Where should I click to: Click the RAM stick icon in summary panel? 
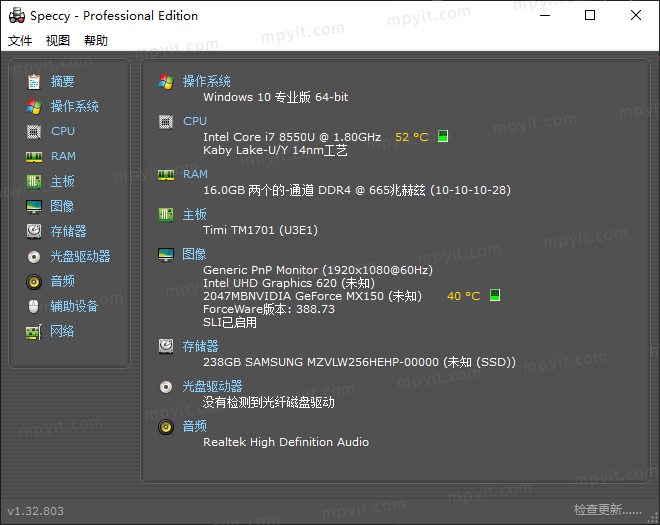pyautogui.click(x=166, y=175)
